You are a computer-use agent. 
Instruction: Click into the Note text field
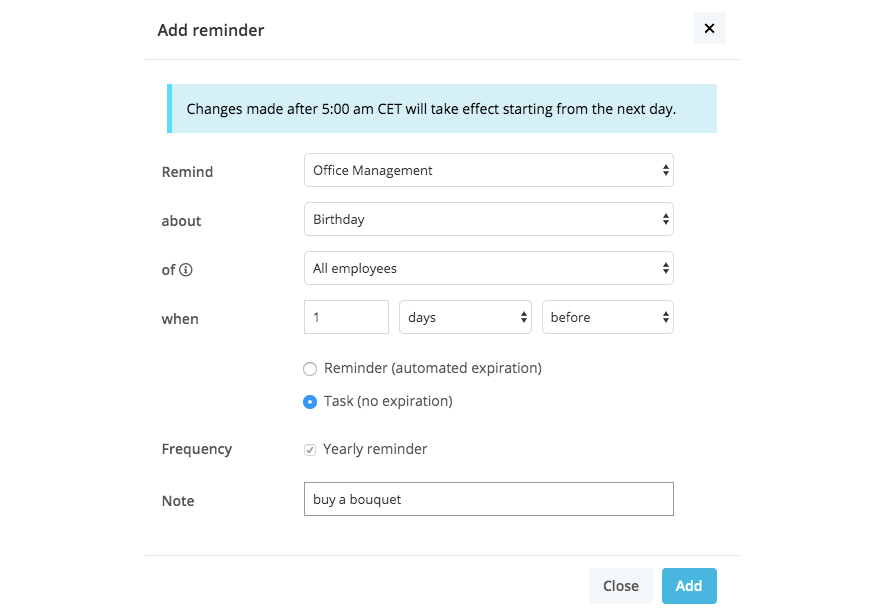pyautogui.click(x=488, y=500)
